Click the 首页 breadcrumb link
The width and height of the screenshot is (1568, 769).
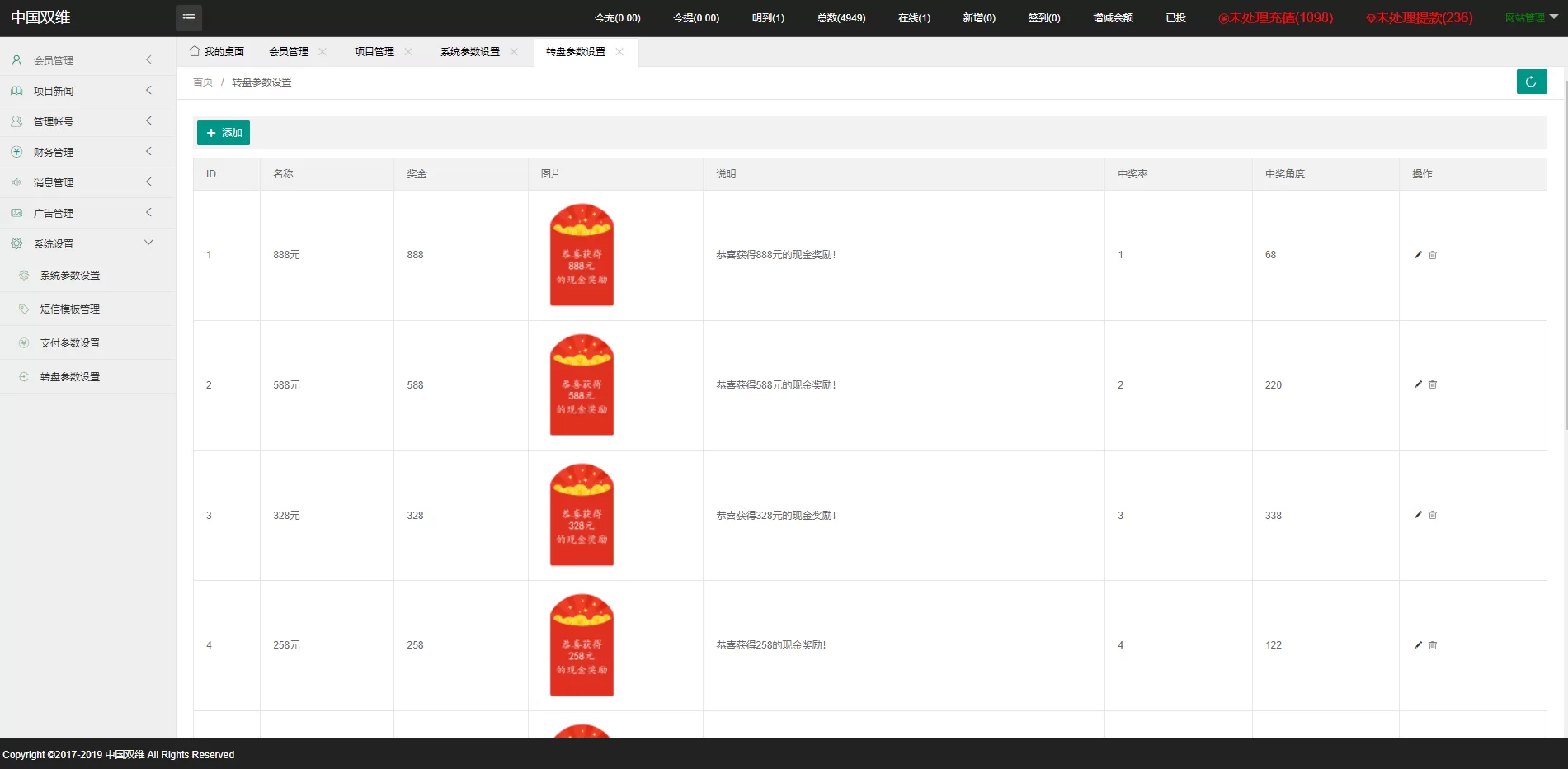pyautogui.click(x=203, y=83)
